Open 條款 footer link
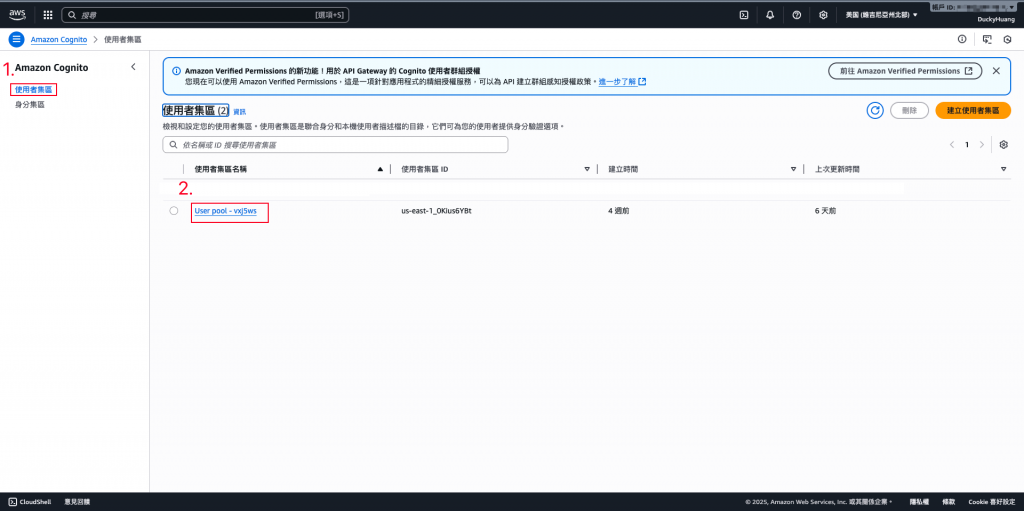The image size is (1024, 511). pos(948,502)
